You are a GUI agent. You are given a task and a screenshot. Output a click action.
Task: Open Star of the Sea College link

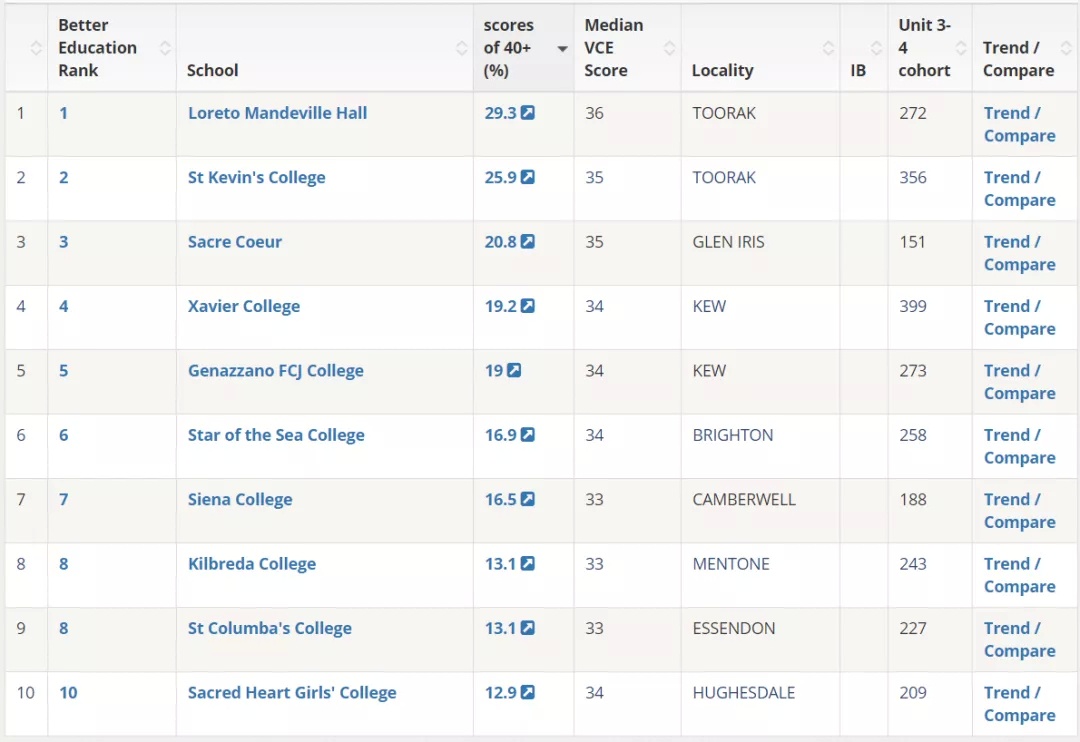click(x=276, y=435)
